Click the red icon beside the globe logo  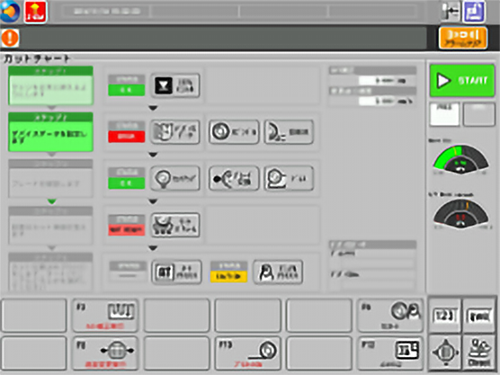coord(35,12)
